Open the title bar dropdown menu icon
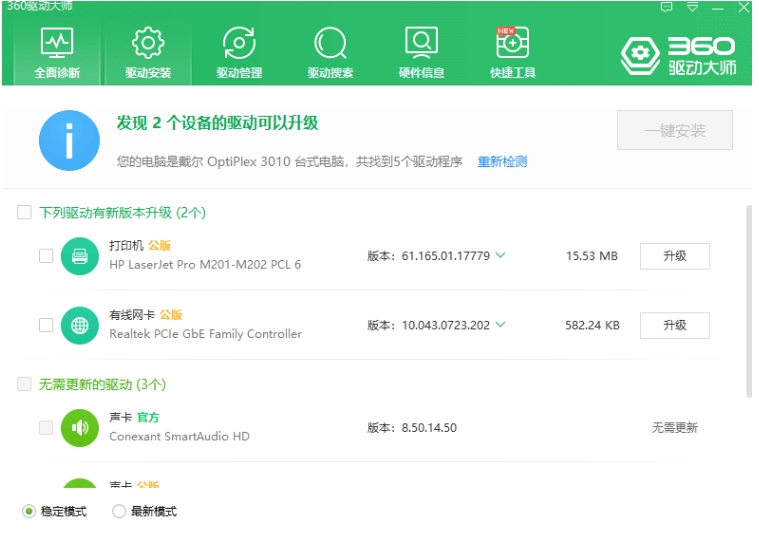 pos(693,7)
